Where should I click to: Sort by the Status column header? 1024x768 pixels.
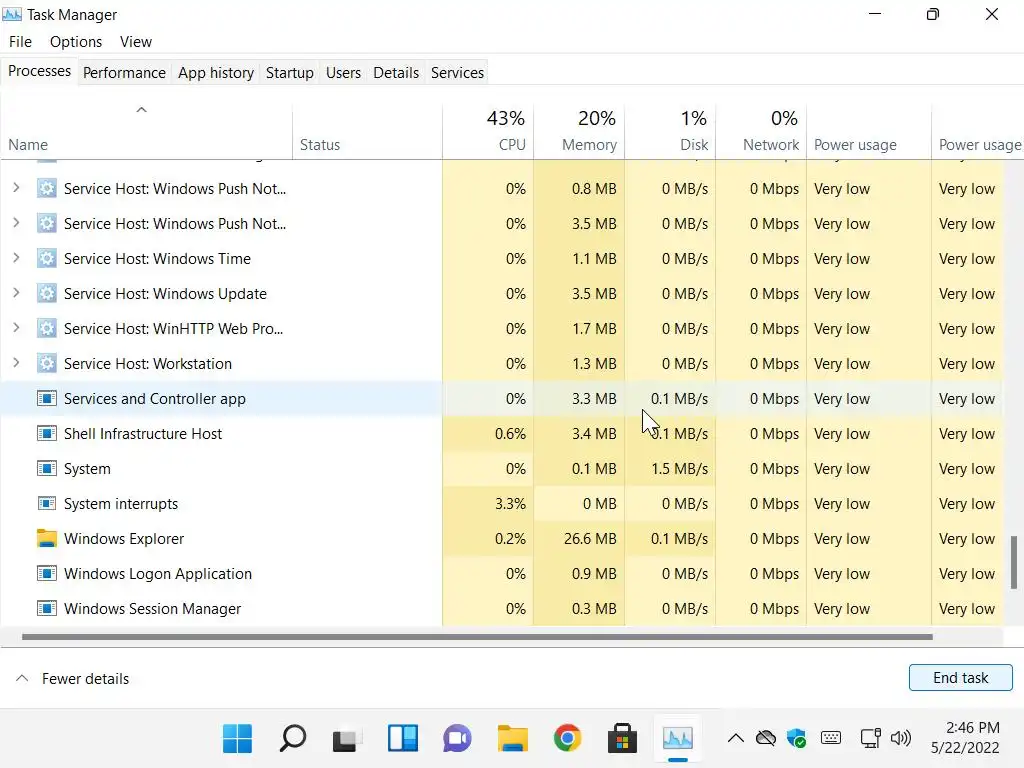367,131
